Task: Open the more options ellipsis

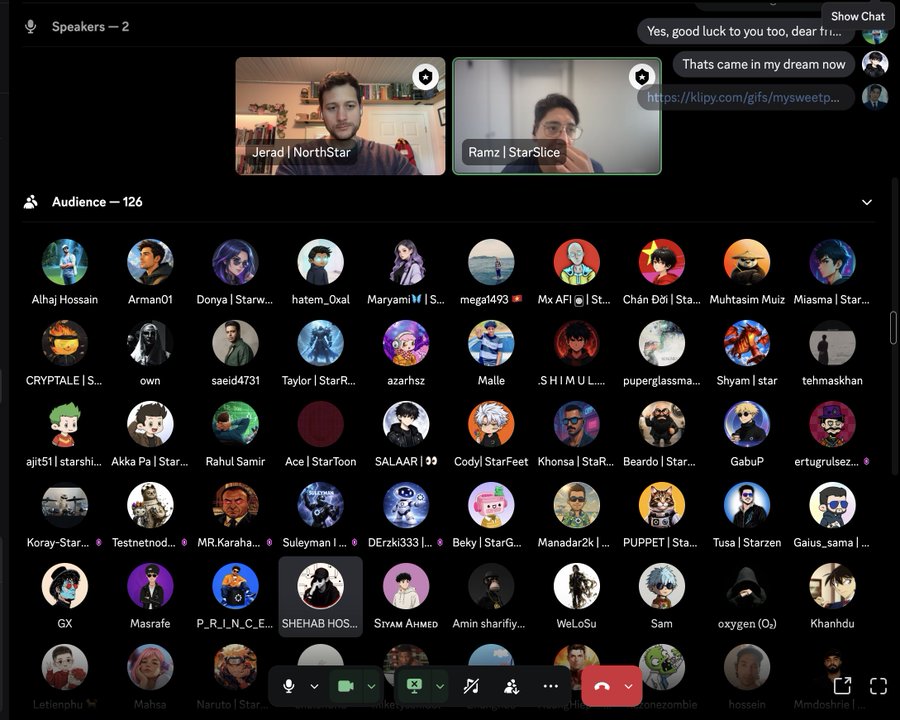Action: (x=550, y=686)
